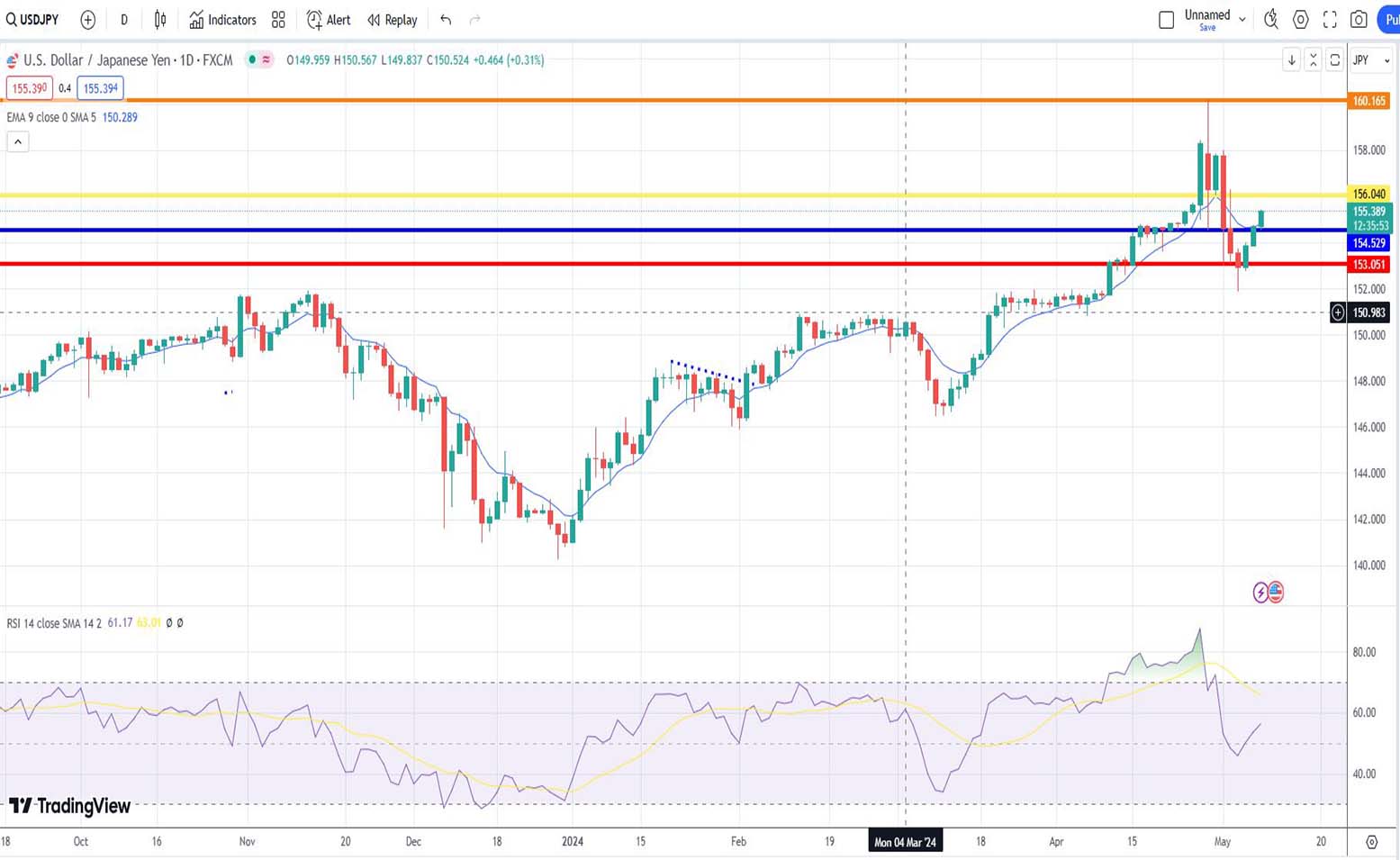The width and height of the screenshot is (1400, 860).
Task: Start bar Replay mode
Action: pyautogui.click(x=393, y=20)
